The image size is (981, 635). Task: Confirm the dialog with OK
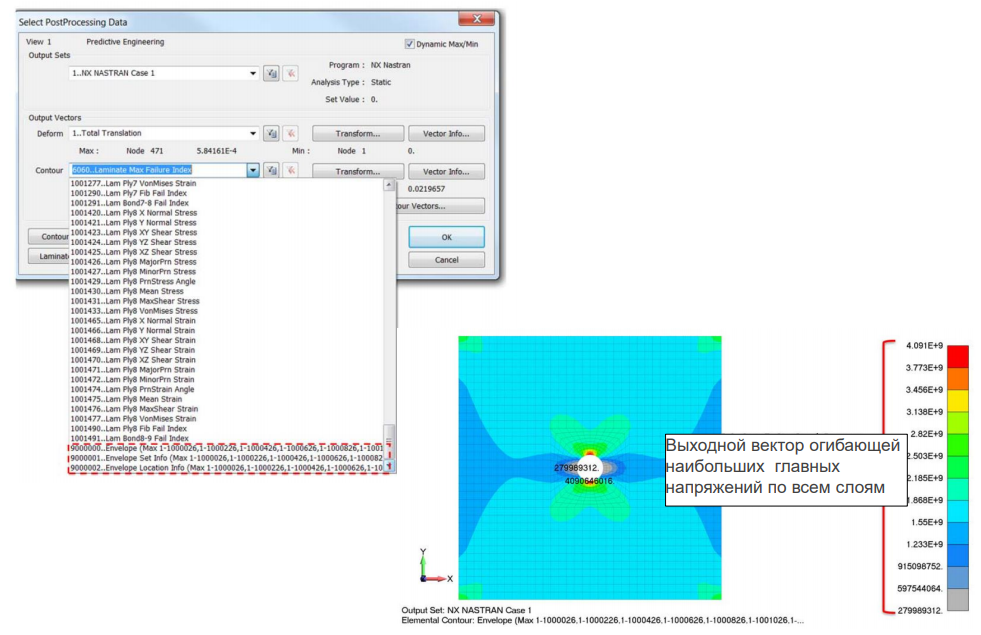(x=446, y=237)
